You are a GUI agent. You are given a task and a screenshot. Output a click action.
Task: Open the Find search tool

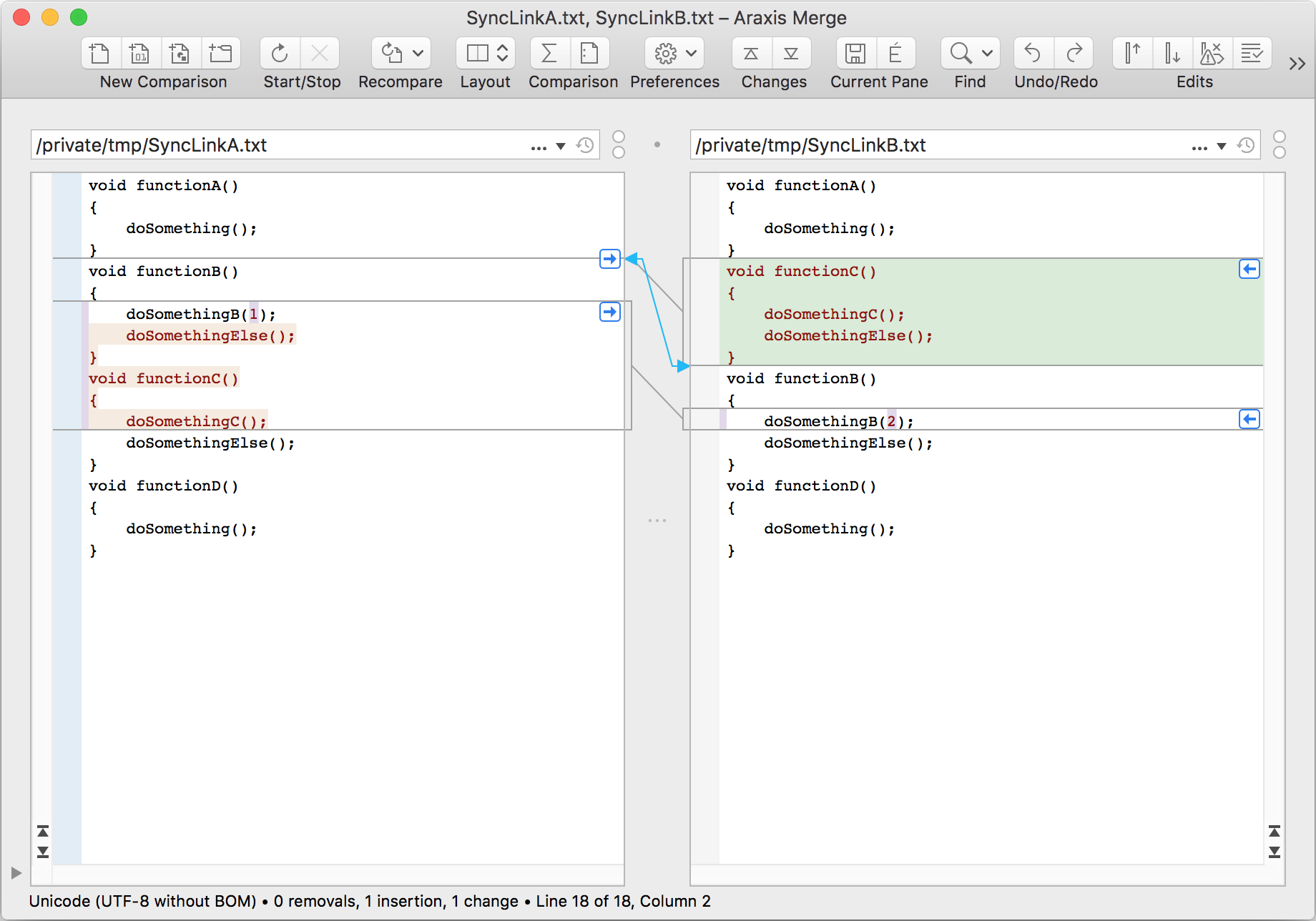958,53
